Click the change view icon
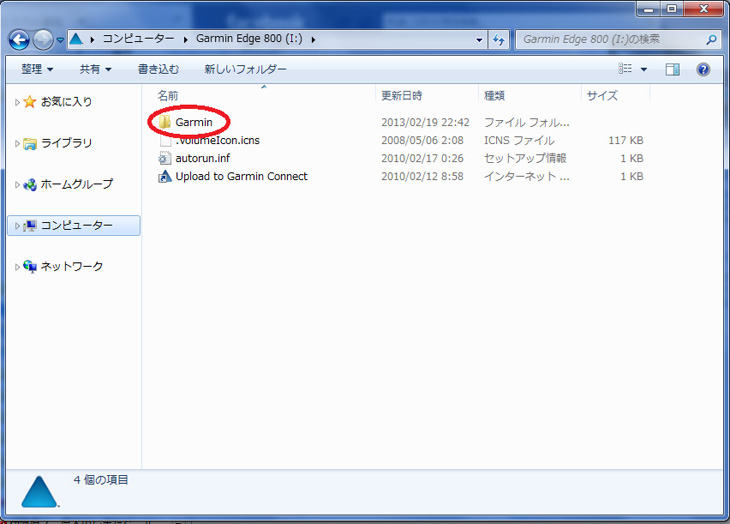Image resolution: width=730 pixels, height=524 pixels. click(625, 69)
